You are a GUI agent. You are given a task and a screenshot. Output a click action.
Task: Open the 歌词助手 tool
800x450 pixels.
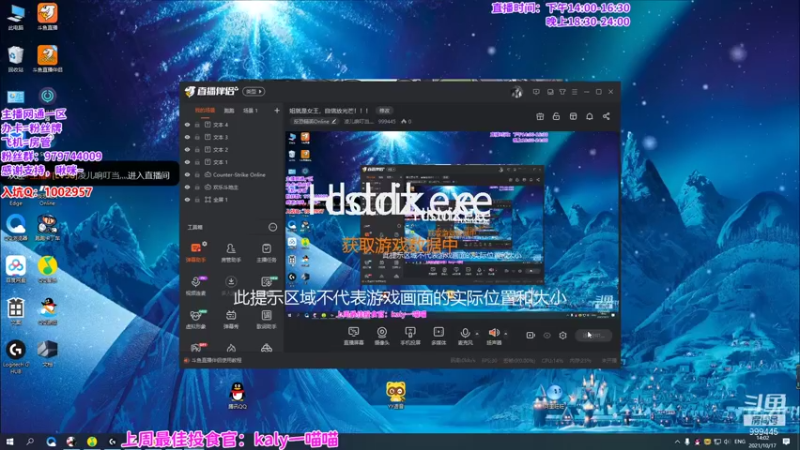(266, 319)
